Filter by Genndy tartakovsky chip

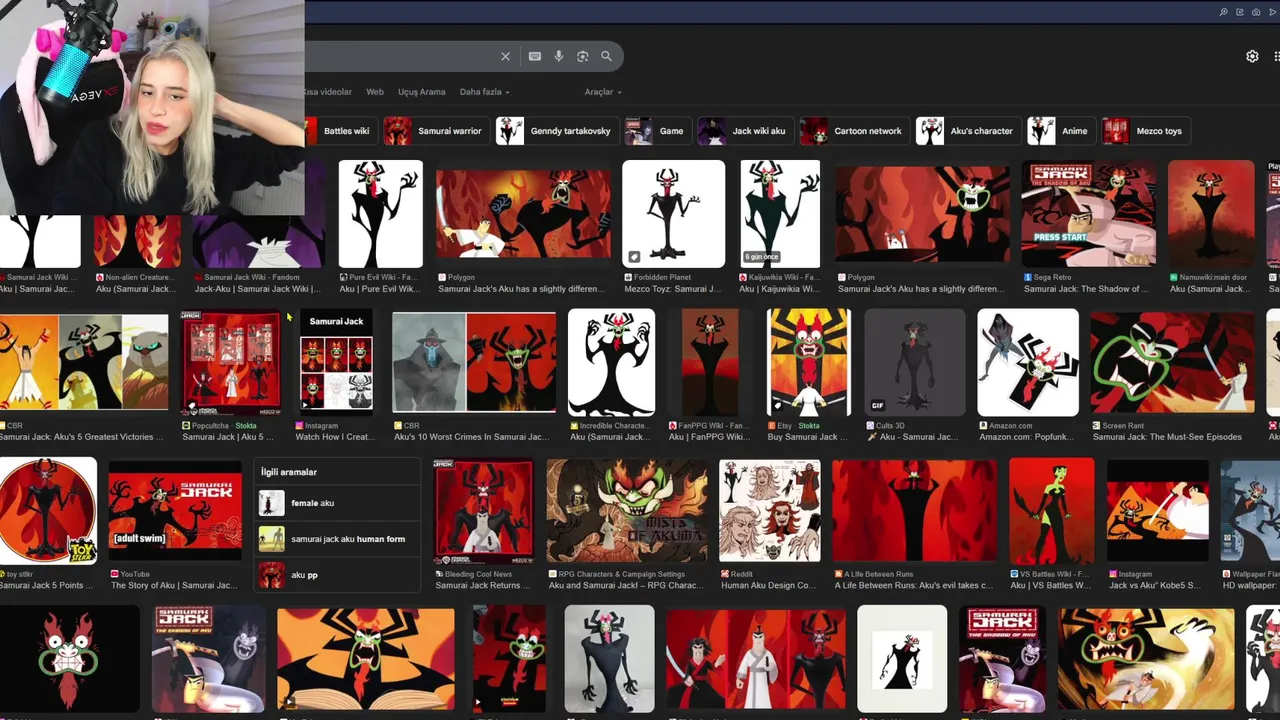556,131
